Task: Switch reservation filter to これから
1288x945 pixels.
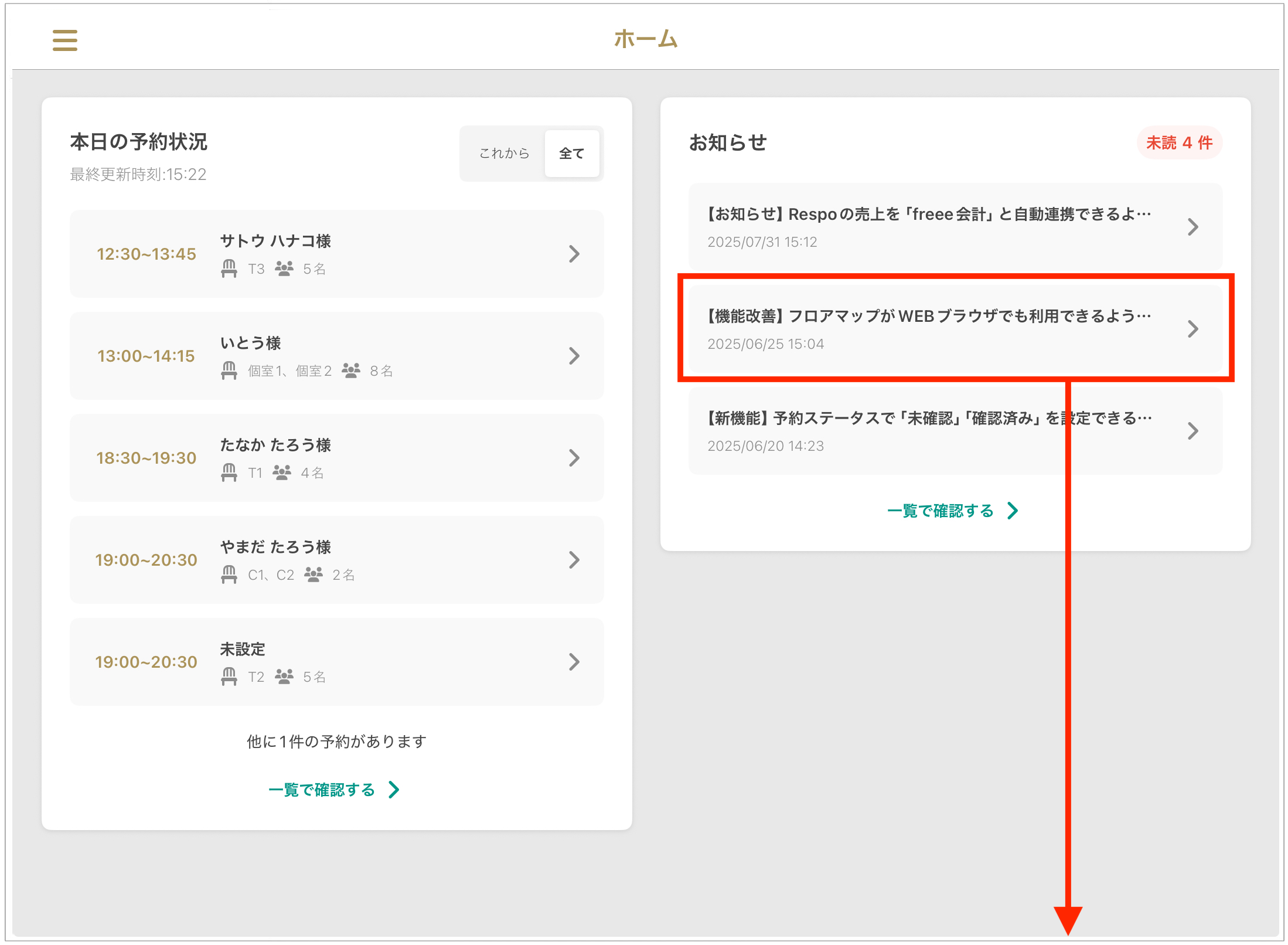Action: pos(504,154)
